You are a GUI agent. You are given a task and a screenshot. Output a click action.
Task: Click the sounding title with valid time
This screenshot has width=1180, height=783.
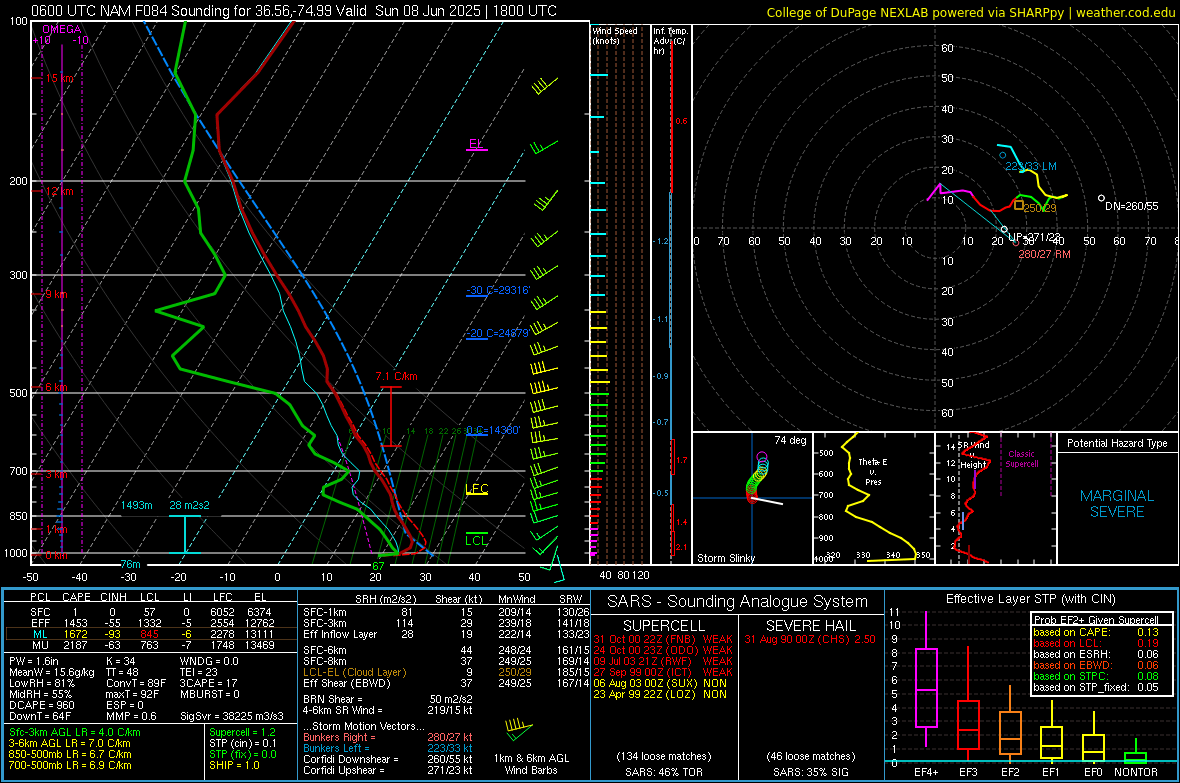[293, 11]
